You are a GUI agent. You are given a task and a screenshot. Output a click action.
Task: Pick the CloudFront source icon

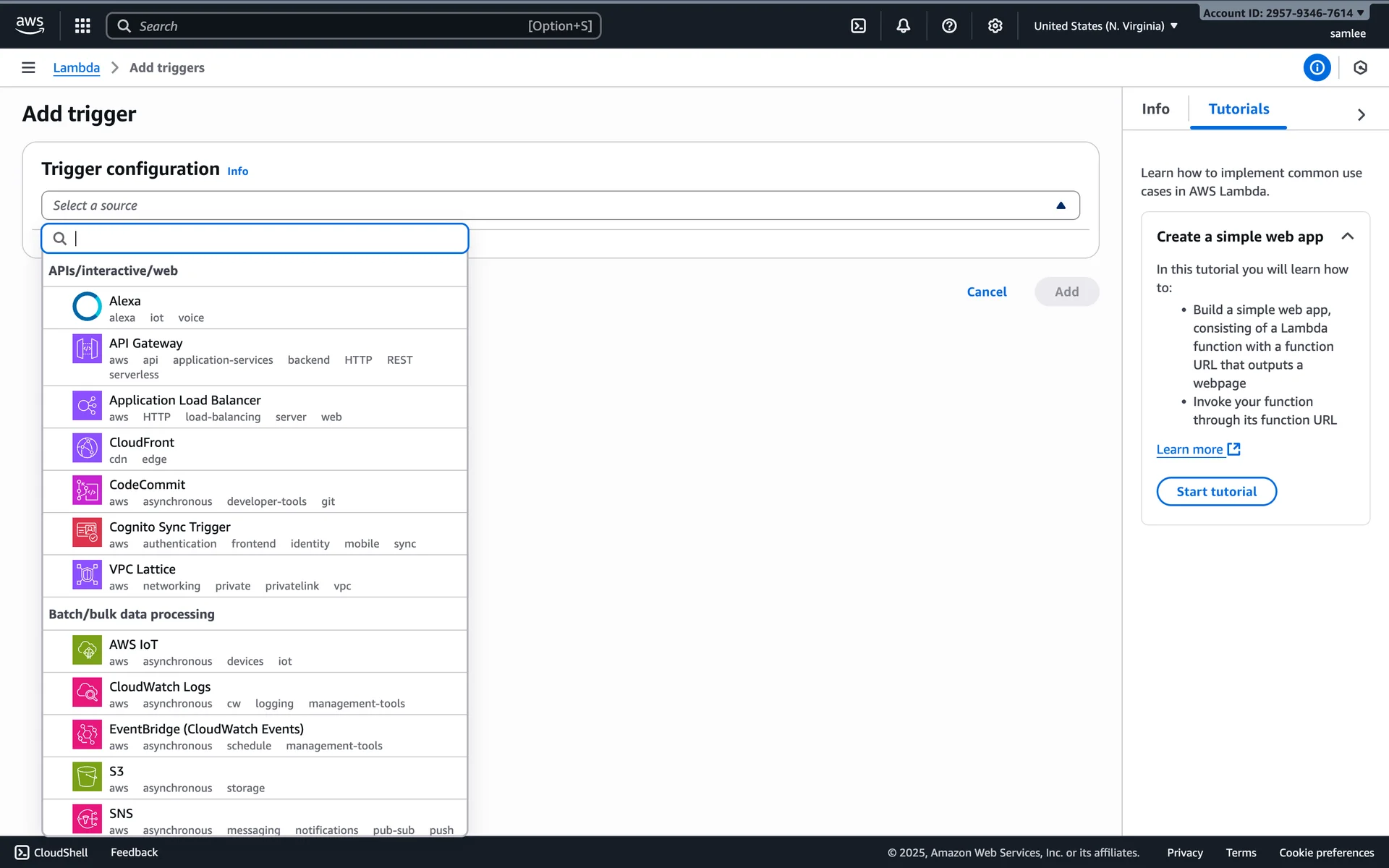point(87,448)
